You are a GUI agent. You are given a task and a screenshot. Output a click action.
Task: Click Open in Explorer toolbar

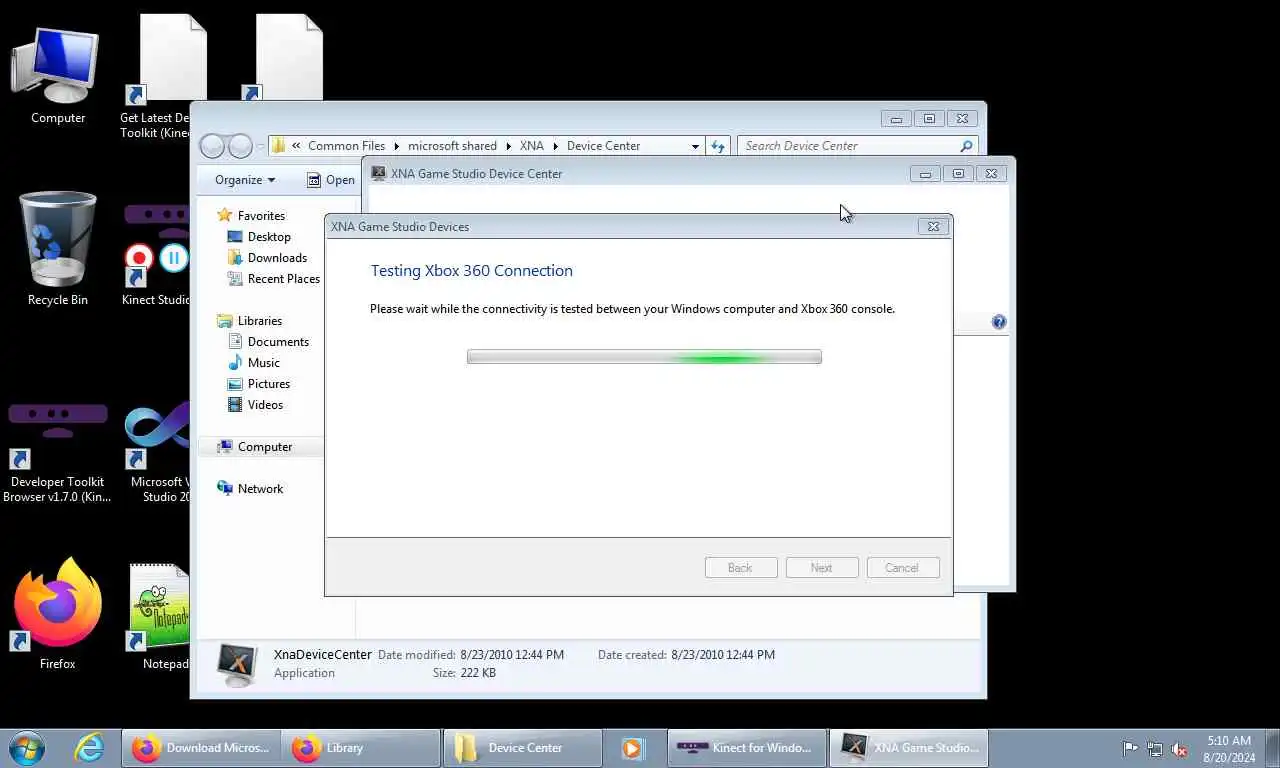(x=331, y=180)
